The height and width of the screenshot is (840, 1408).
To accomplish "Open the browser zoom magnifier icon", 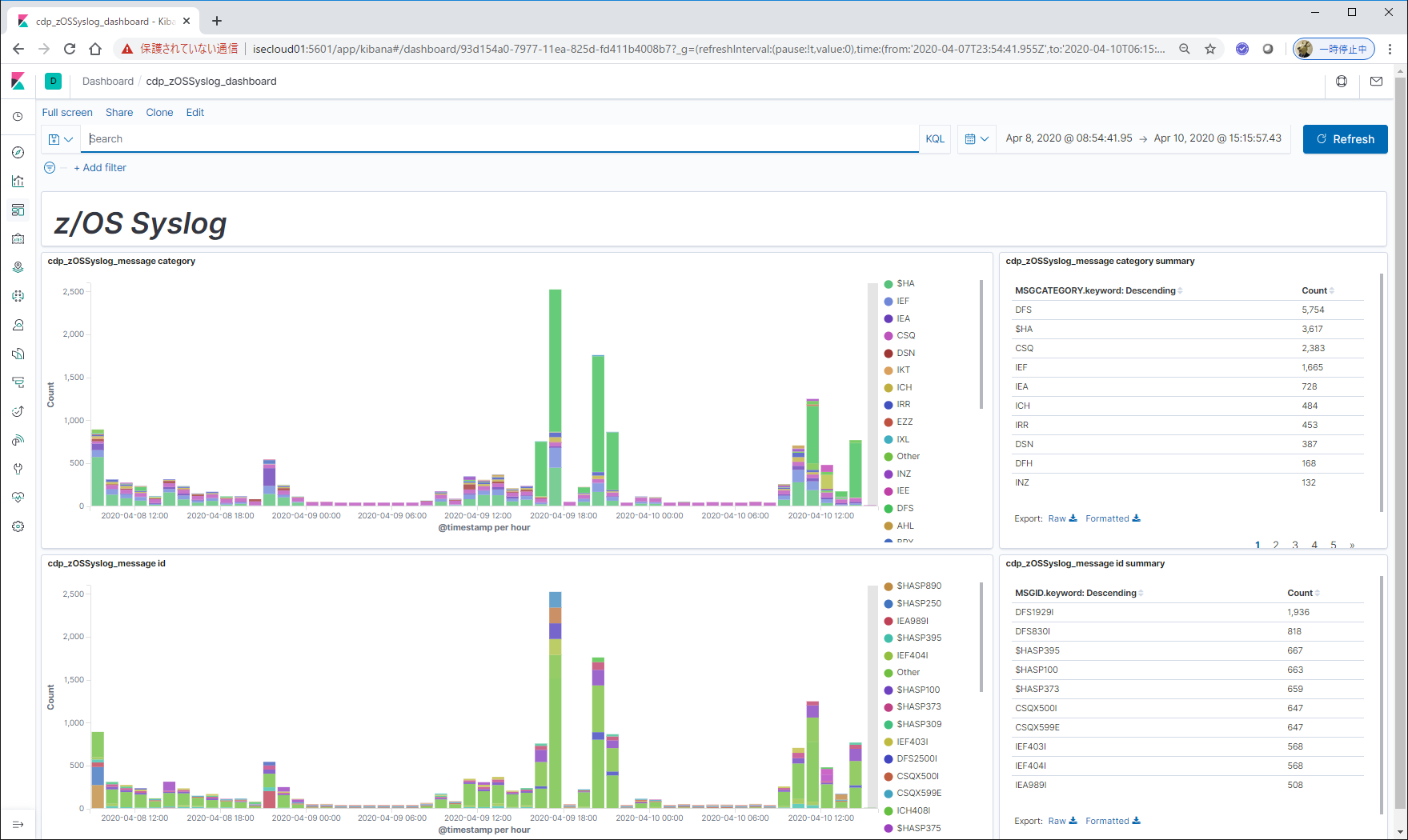I will coord(1185,49).
